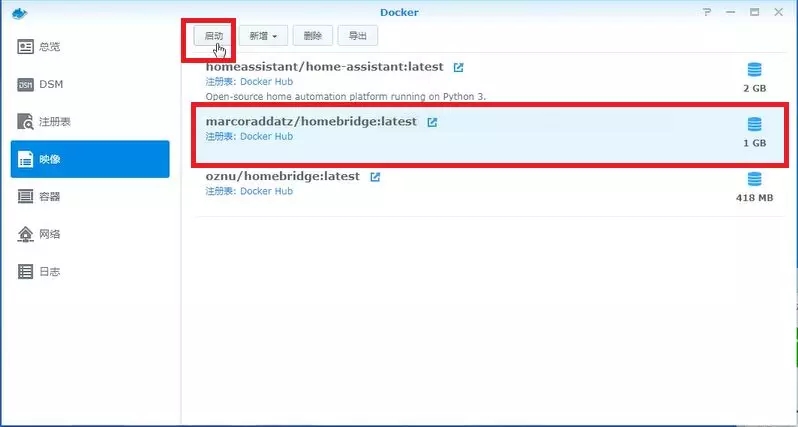Close the Docker window
This screenshot has width=798, height=427.
(x=779, y=12)
